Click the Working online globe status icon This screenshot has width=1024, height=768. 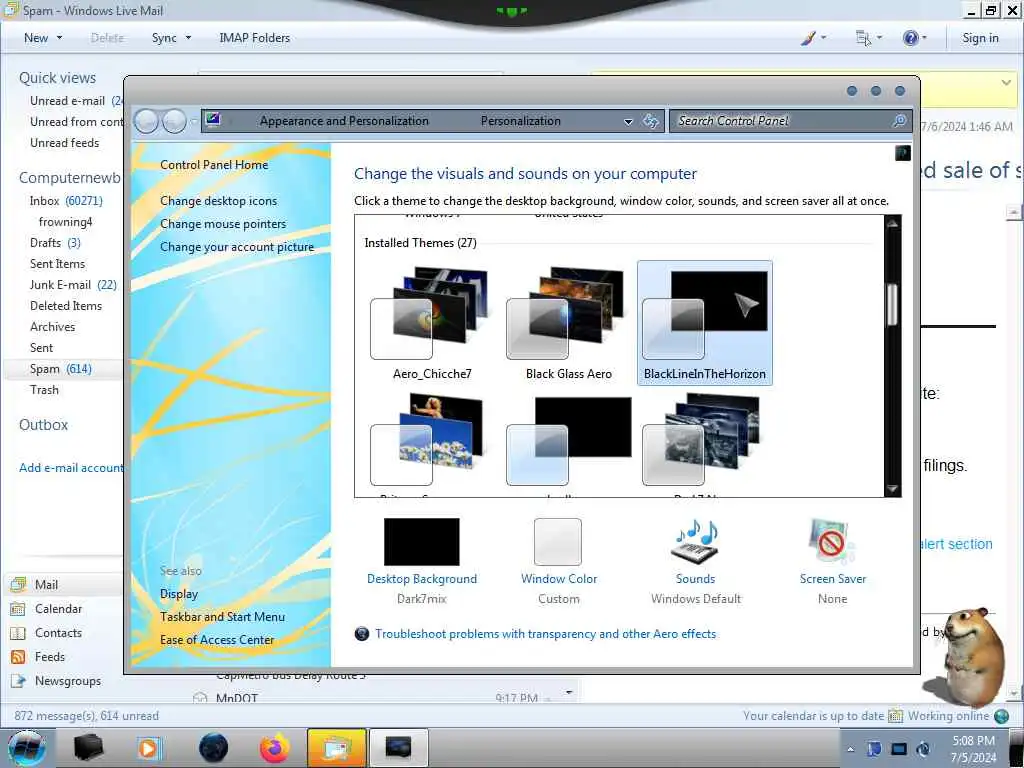[1001, 716]
